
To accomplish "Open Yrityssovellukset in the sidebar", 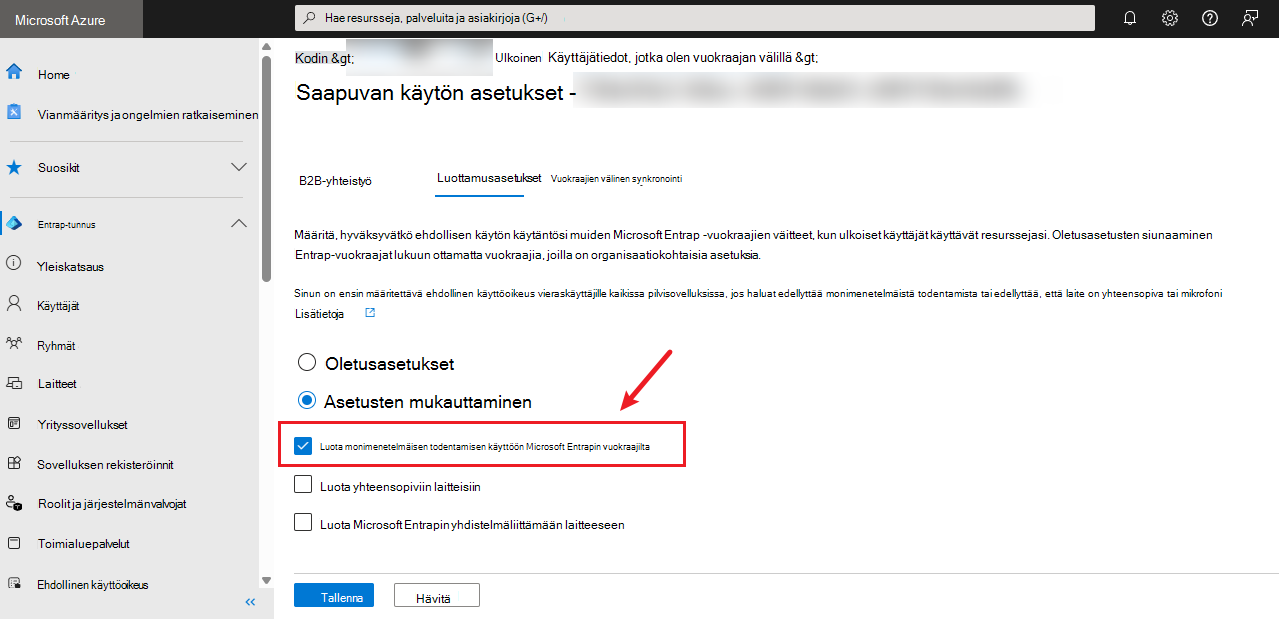I will [82, 425].
